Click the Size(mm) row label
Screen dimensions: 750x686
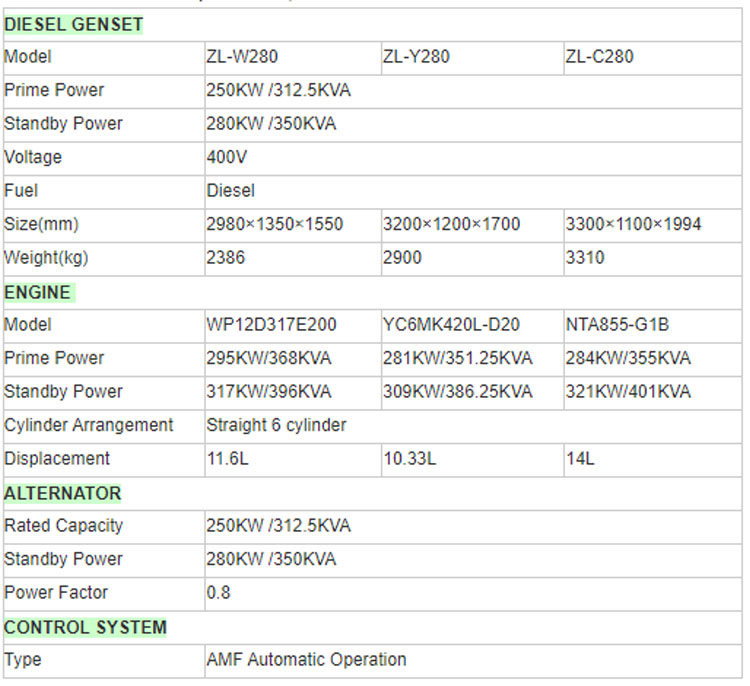pyautogui.click(x=41, y=224)
